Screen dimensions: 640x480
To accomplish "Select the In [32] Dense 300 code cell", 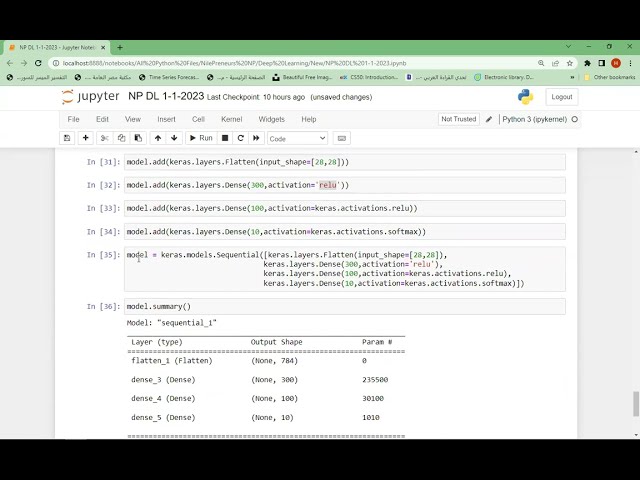I will point(345,185).
